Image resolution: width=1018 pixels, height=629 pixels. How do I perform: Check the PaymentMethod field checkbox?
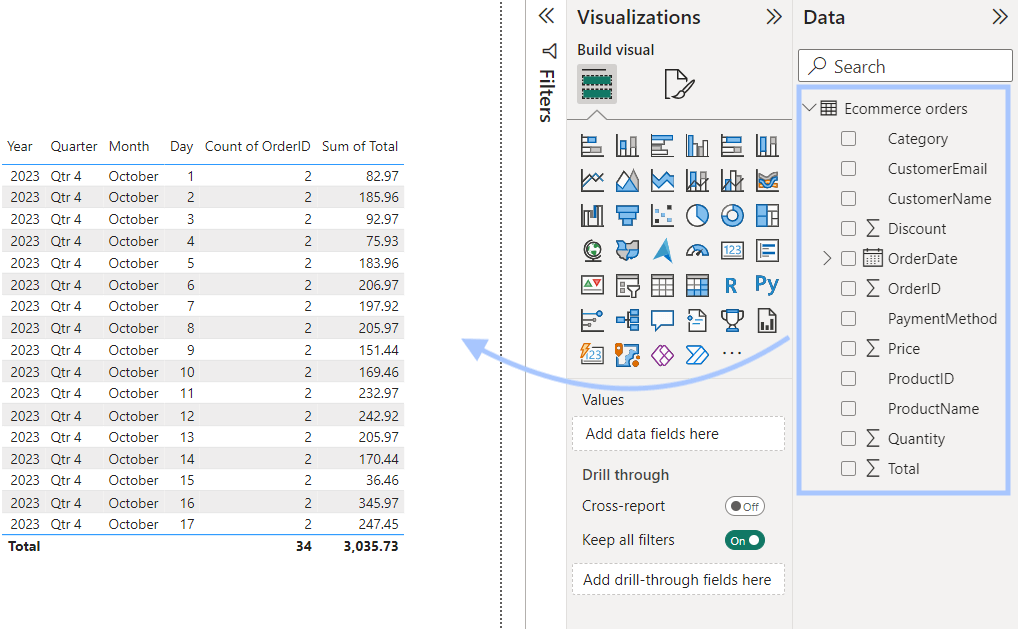pyautogui.click(x=848, y=319)
